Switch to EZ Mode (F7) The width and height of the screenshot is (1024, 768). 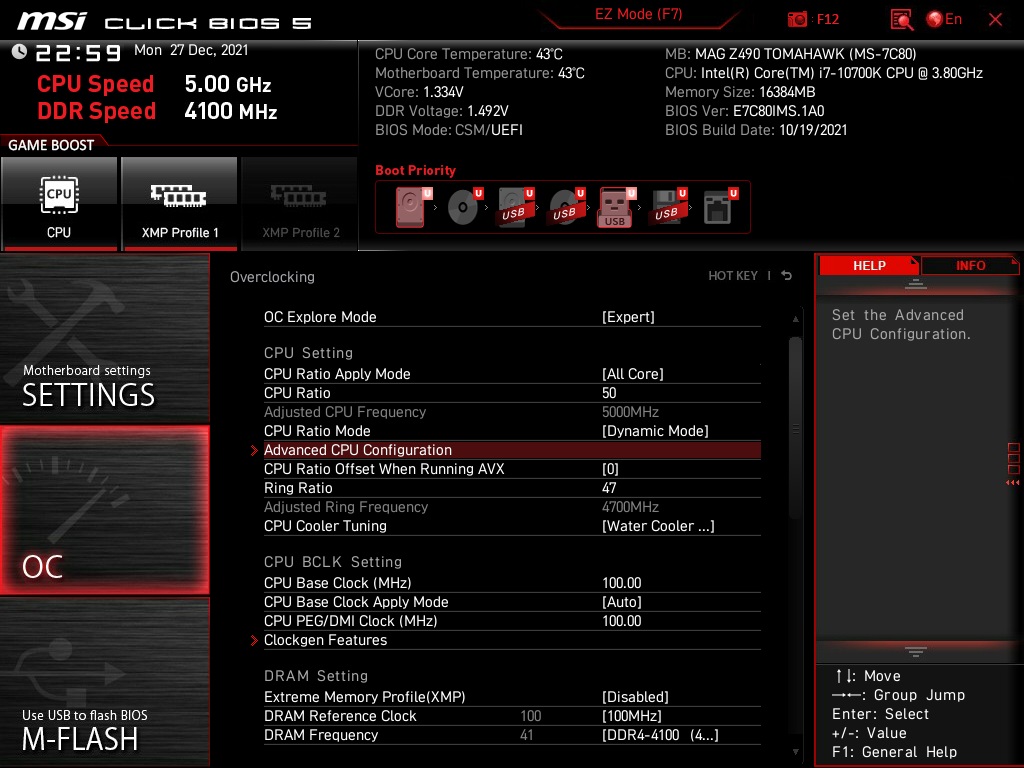pyautogui.click(x=638, y=14)
